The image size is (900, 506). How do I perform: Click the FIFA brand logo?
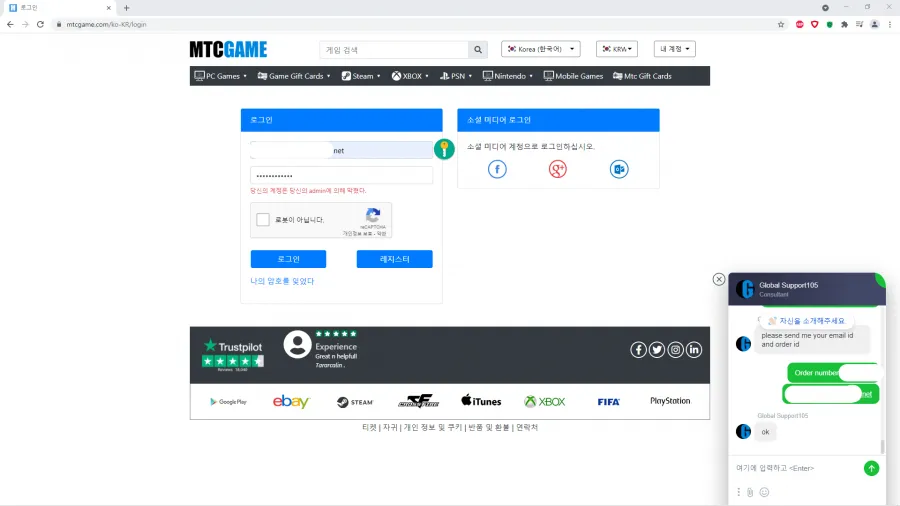click(608, 402)
